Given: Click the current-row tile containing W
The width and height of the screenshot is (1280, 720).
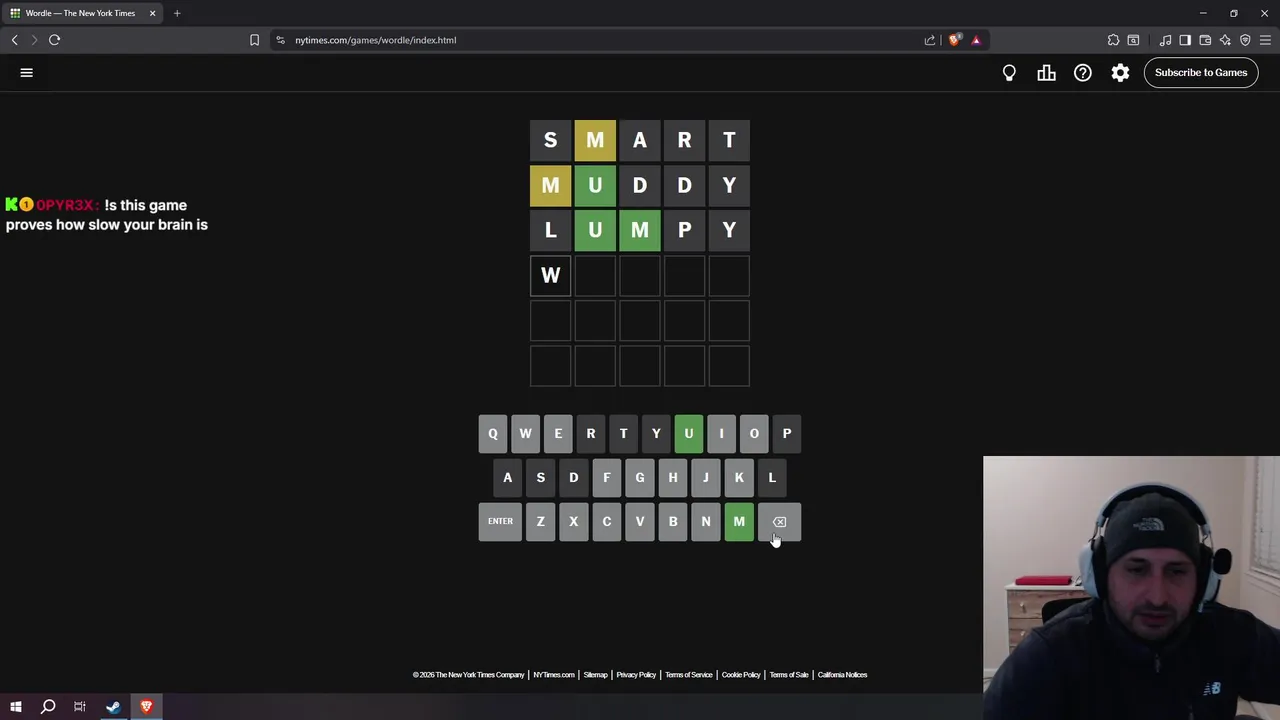Looking at the screenshot, I should coord(550,276).
